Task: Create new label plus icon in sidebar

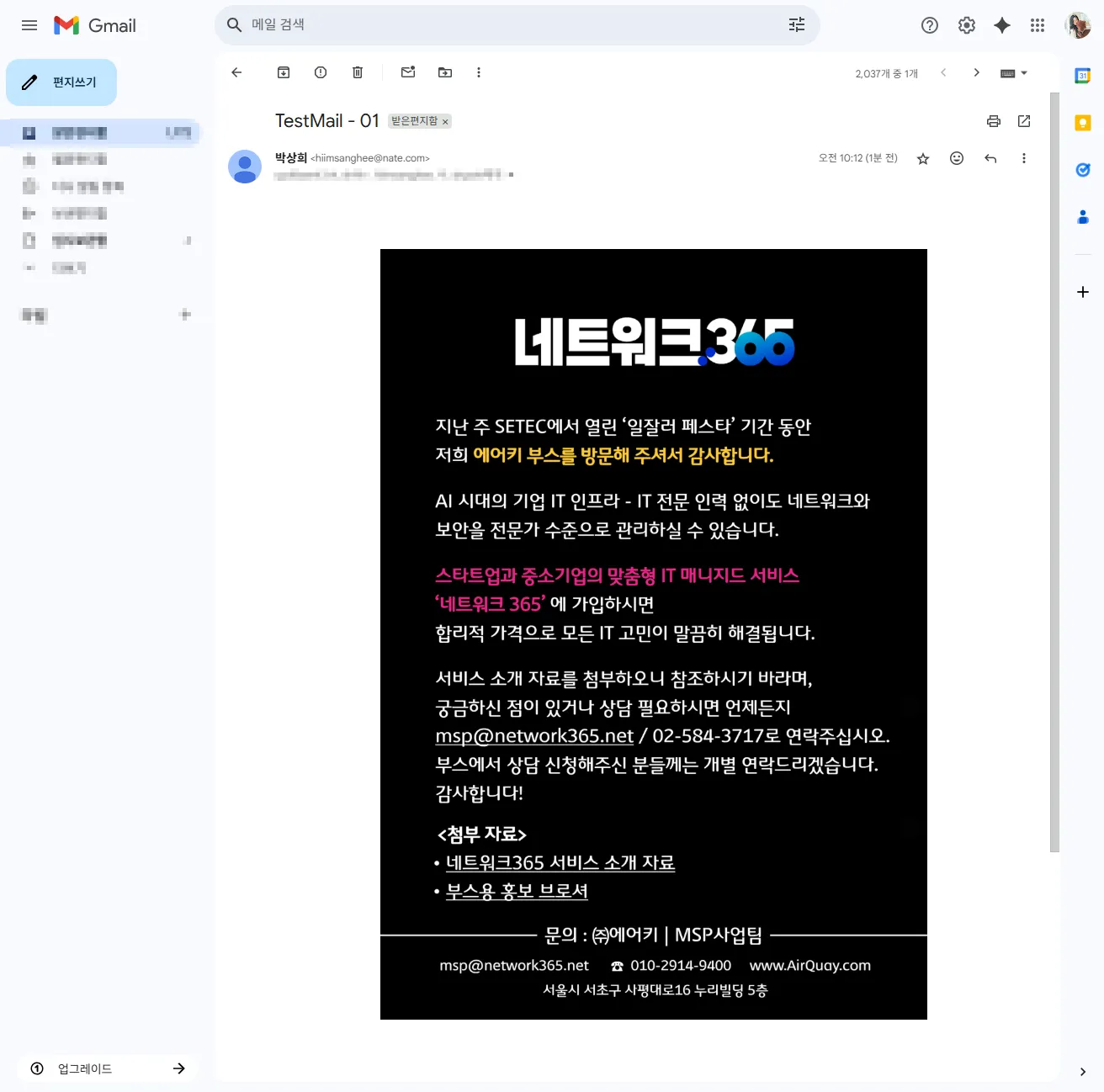Action: click(185, 315)
